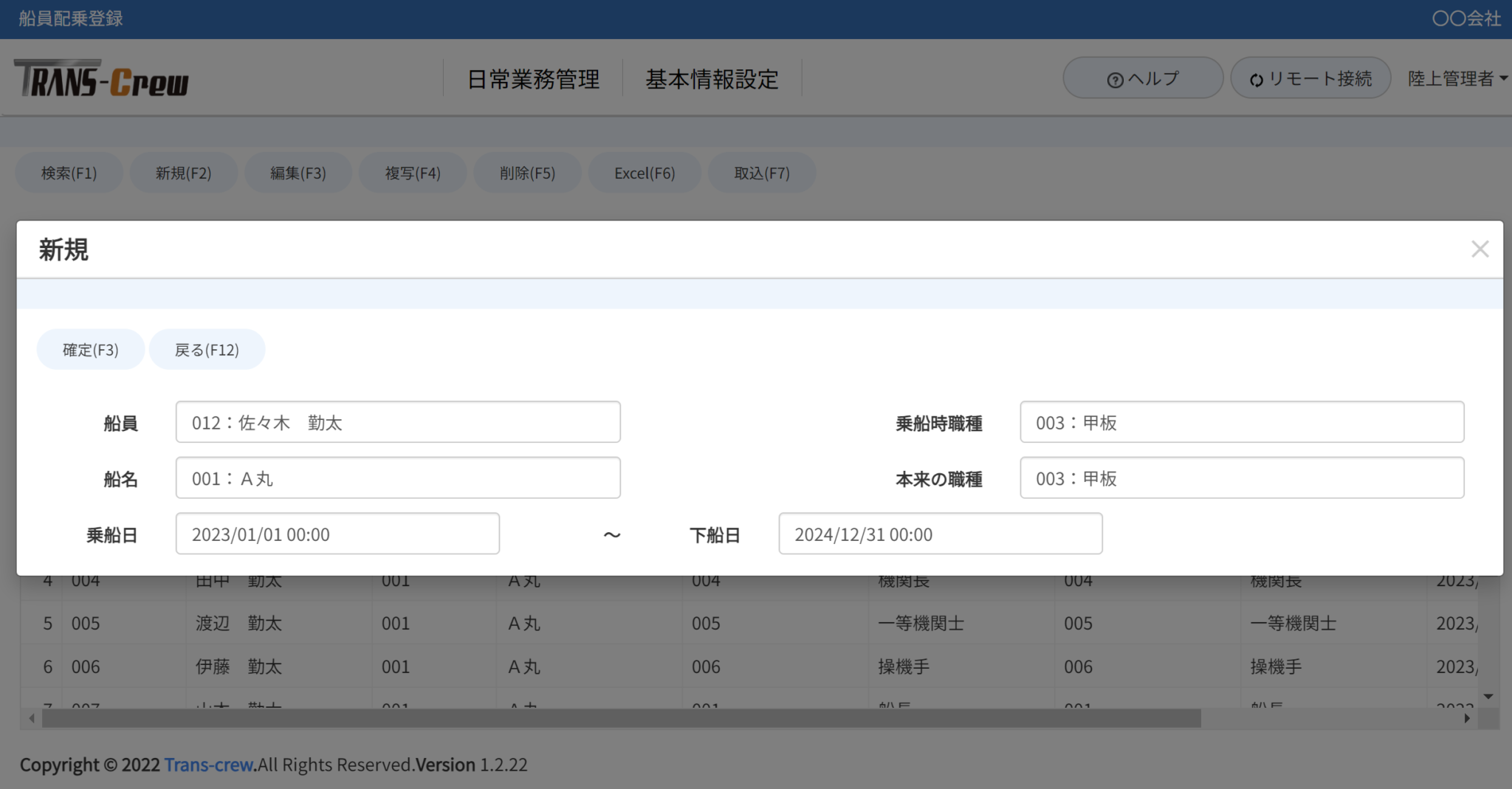
Task: Click the 乗船日 date field
Action: pos(337,534)
